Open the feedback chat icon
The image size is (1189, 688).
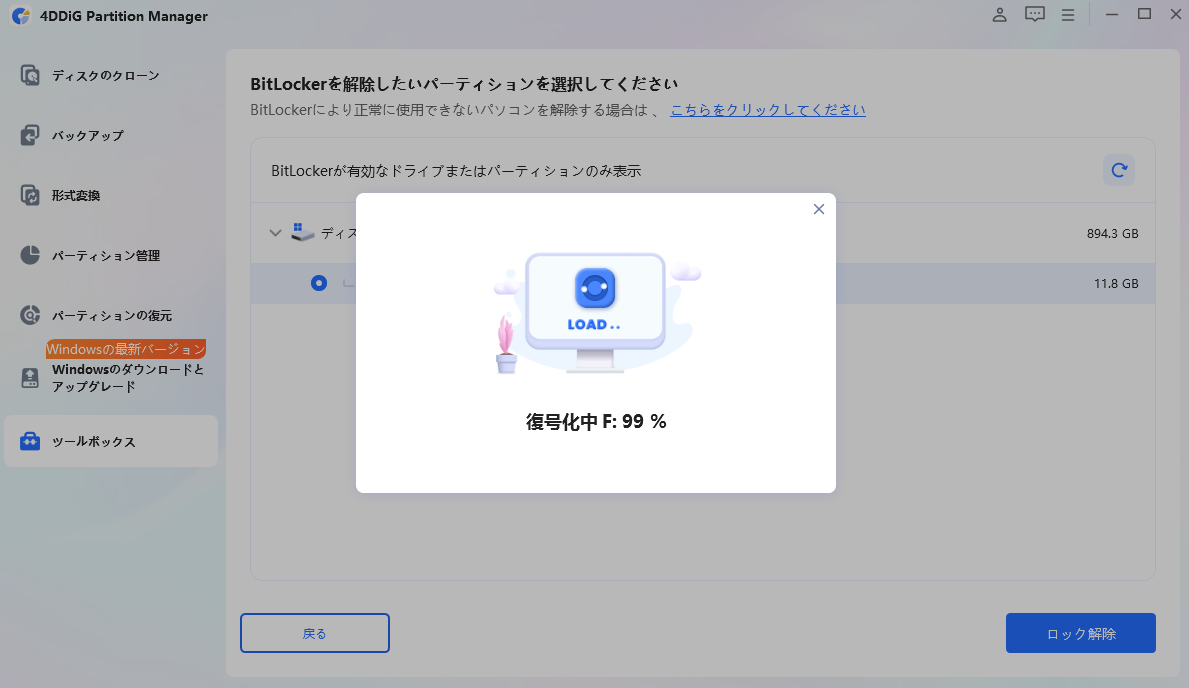1034,14
